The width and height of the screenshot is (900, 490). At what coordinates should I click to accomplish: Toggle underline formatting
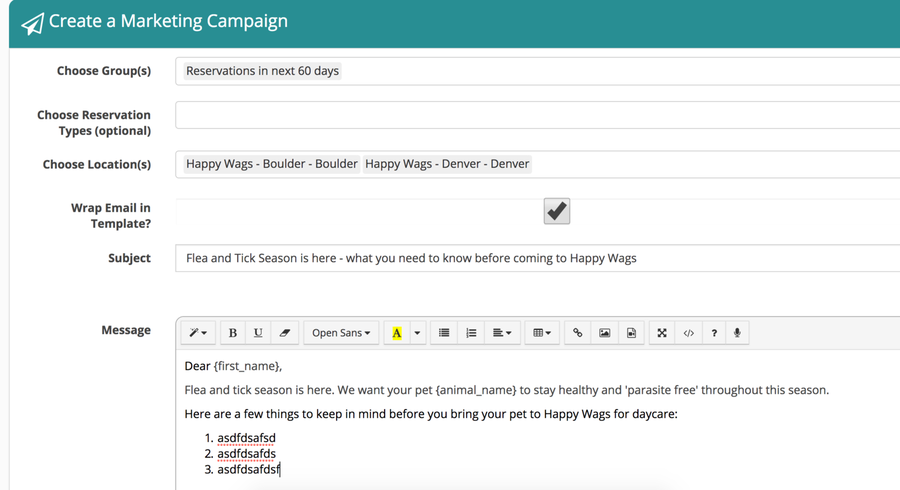click(258, 333)
